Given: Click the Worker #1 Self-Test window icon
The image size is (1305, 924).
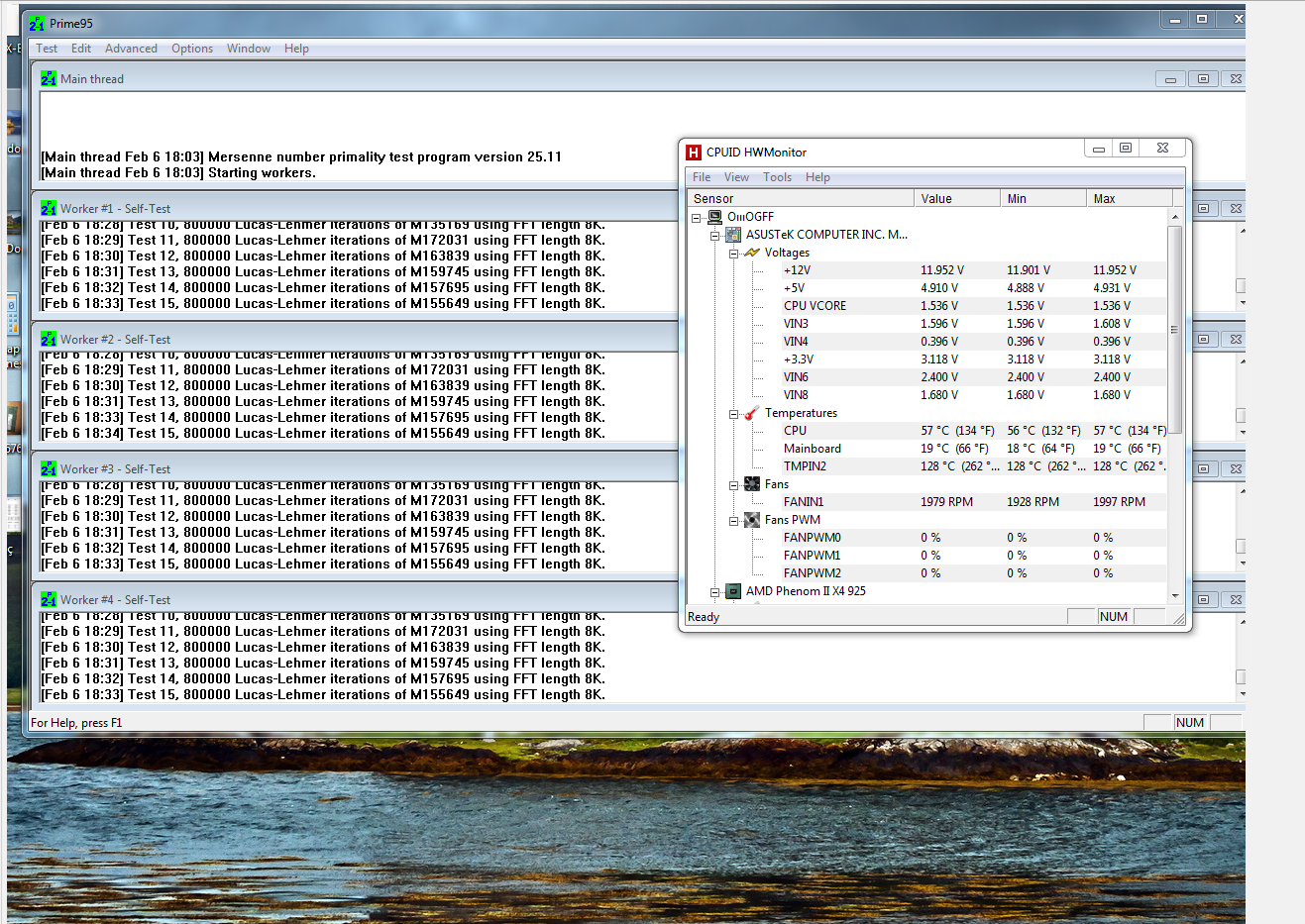Looking at the screenshot, I should pyautogui.click(x=49, y=208).
